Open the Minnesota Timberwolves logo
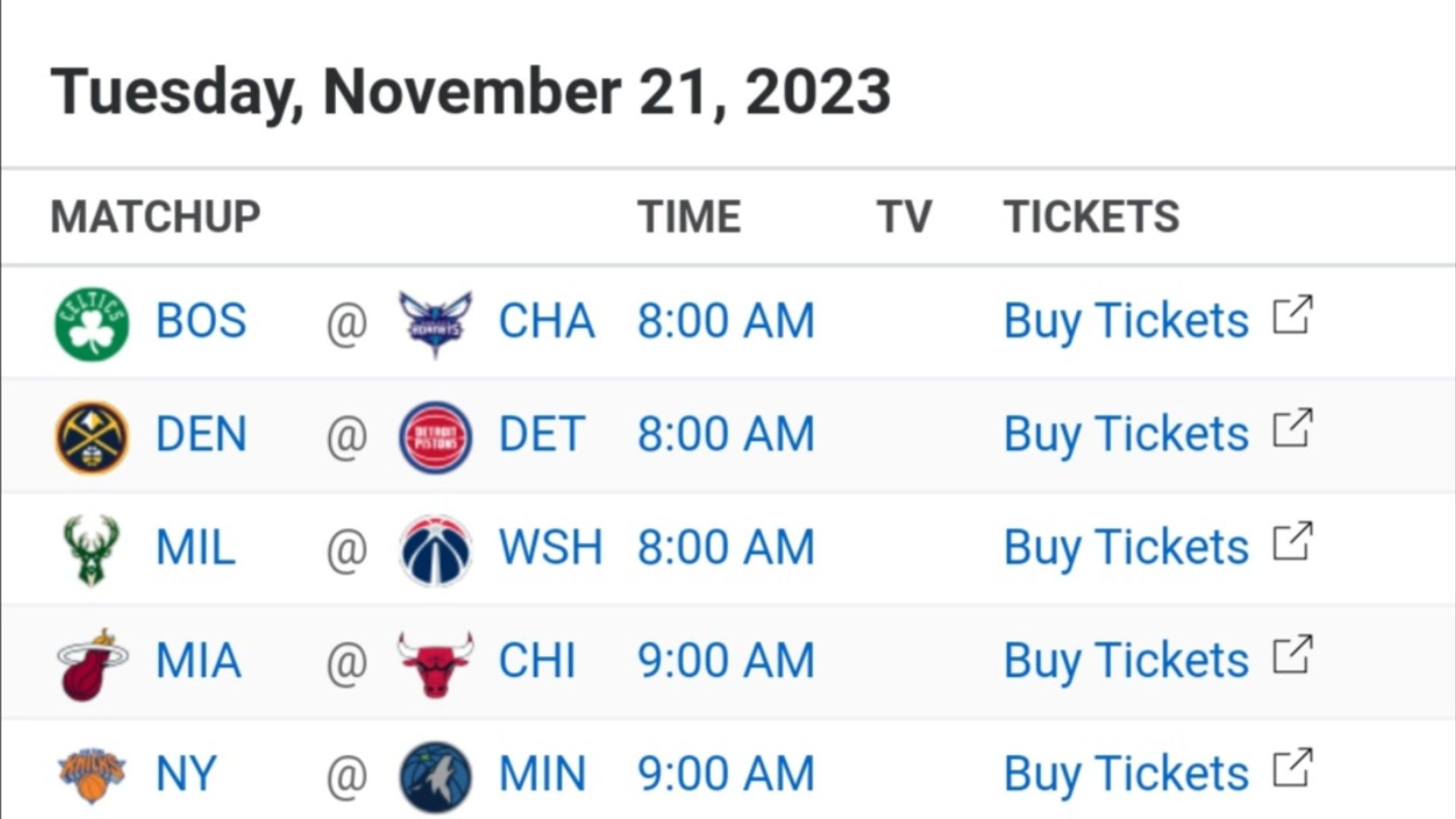The height and width of the screenshot is (819, 1456). [435, 777]
